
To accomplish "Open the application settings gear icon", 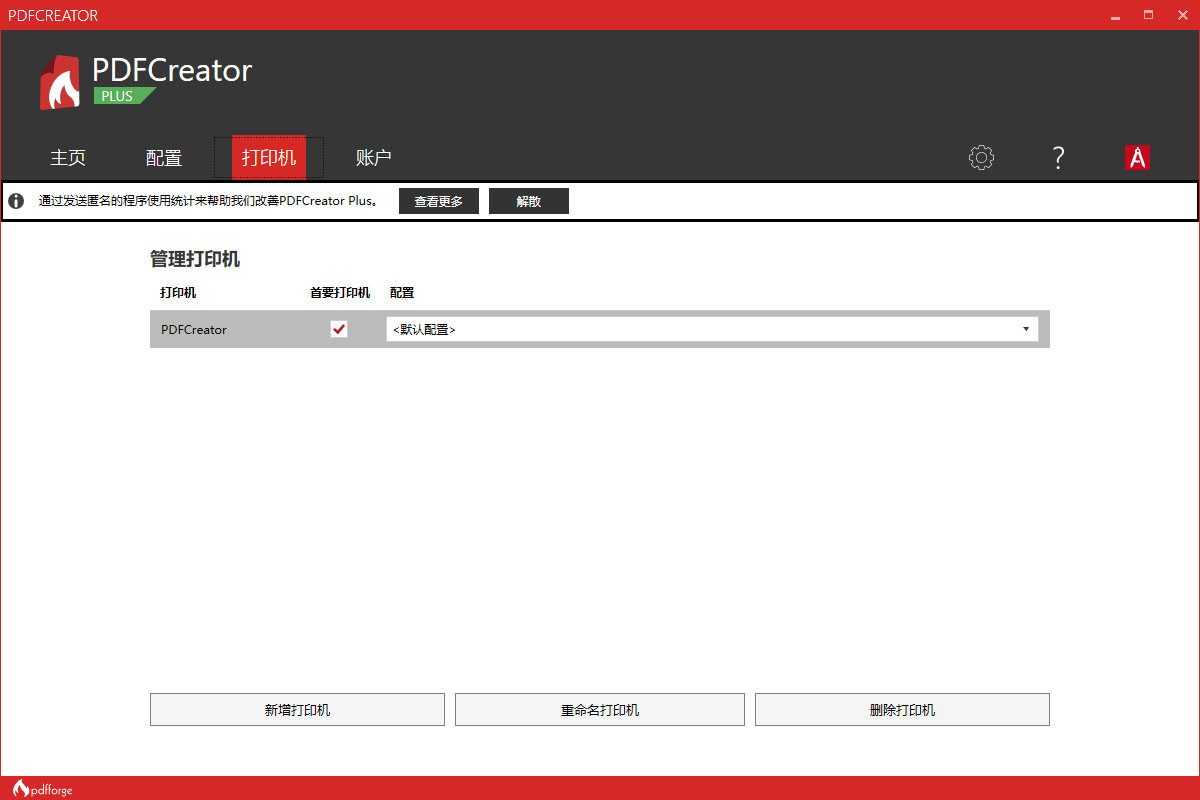I will [x=982, y=158].
